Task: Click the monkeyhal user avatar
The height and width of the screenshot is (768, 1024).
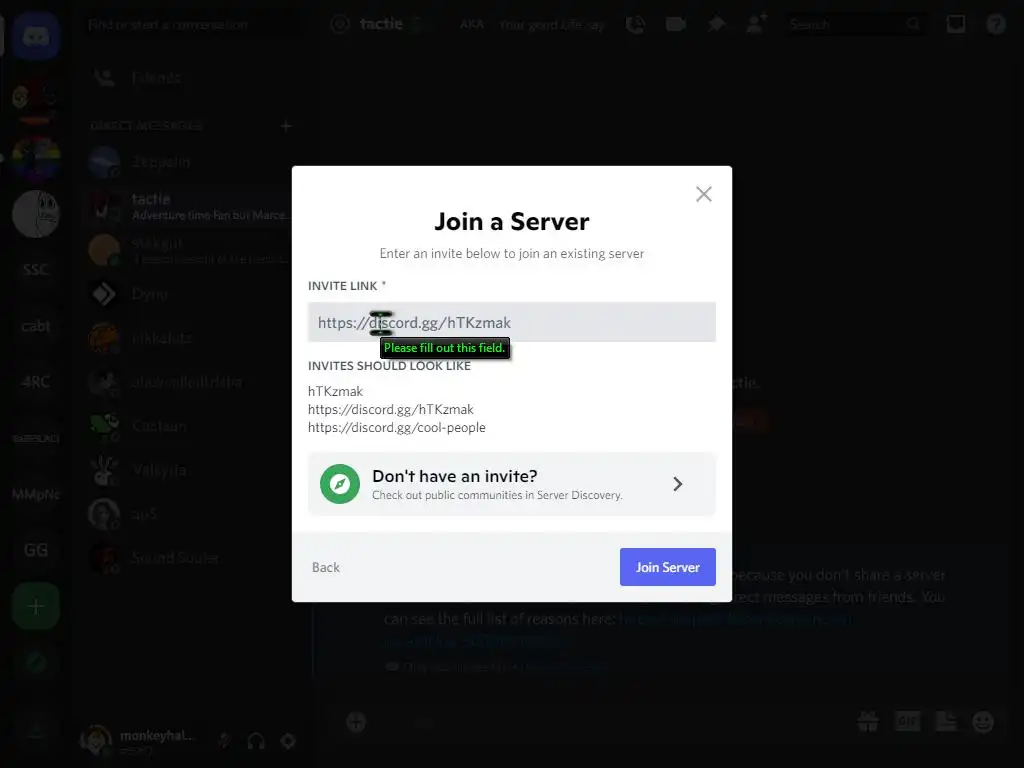Action: point(96,740)
